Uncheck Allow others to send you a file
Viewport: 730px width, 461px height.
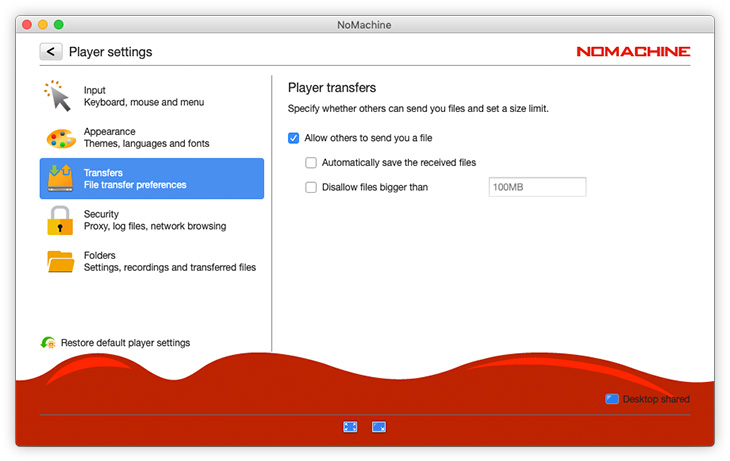[294, 138]
